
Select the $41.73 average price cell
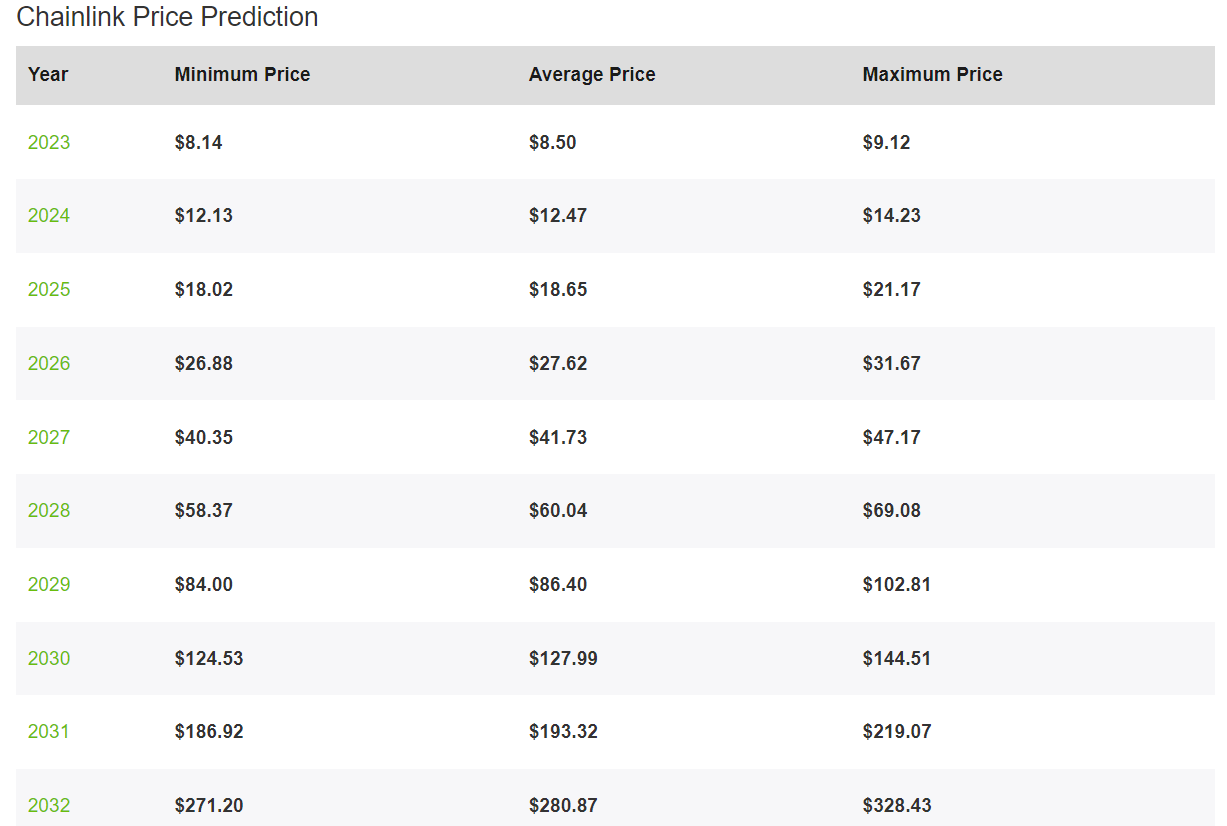pyautogui.click(x=558, y=438)
